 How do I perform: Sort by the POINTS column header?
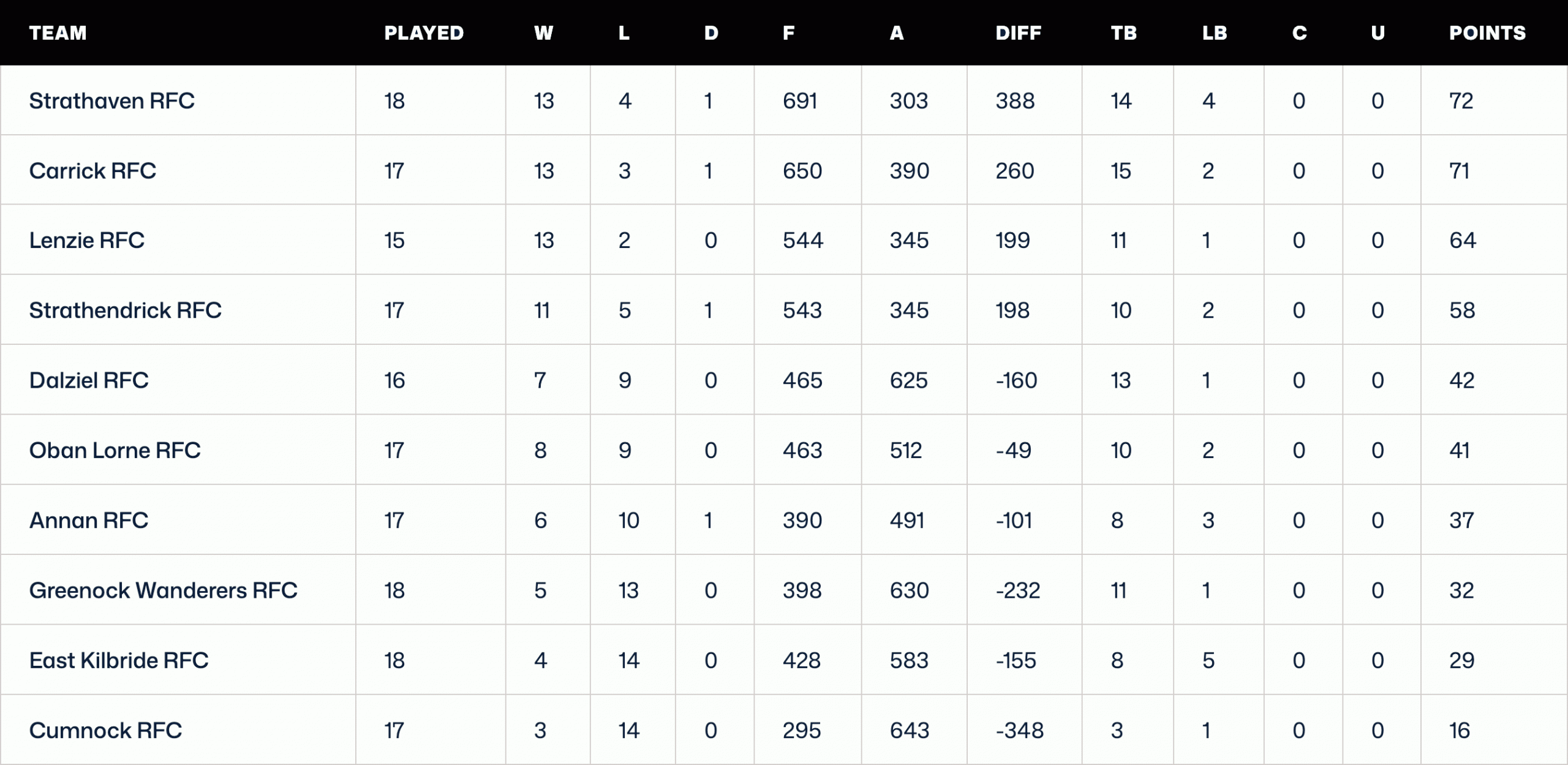(x=1487, y=33)
